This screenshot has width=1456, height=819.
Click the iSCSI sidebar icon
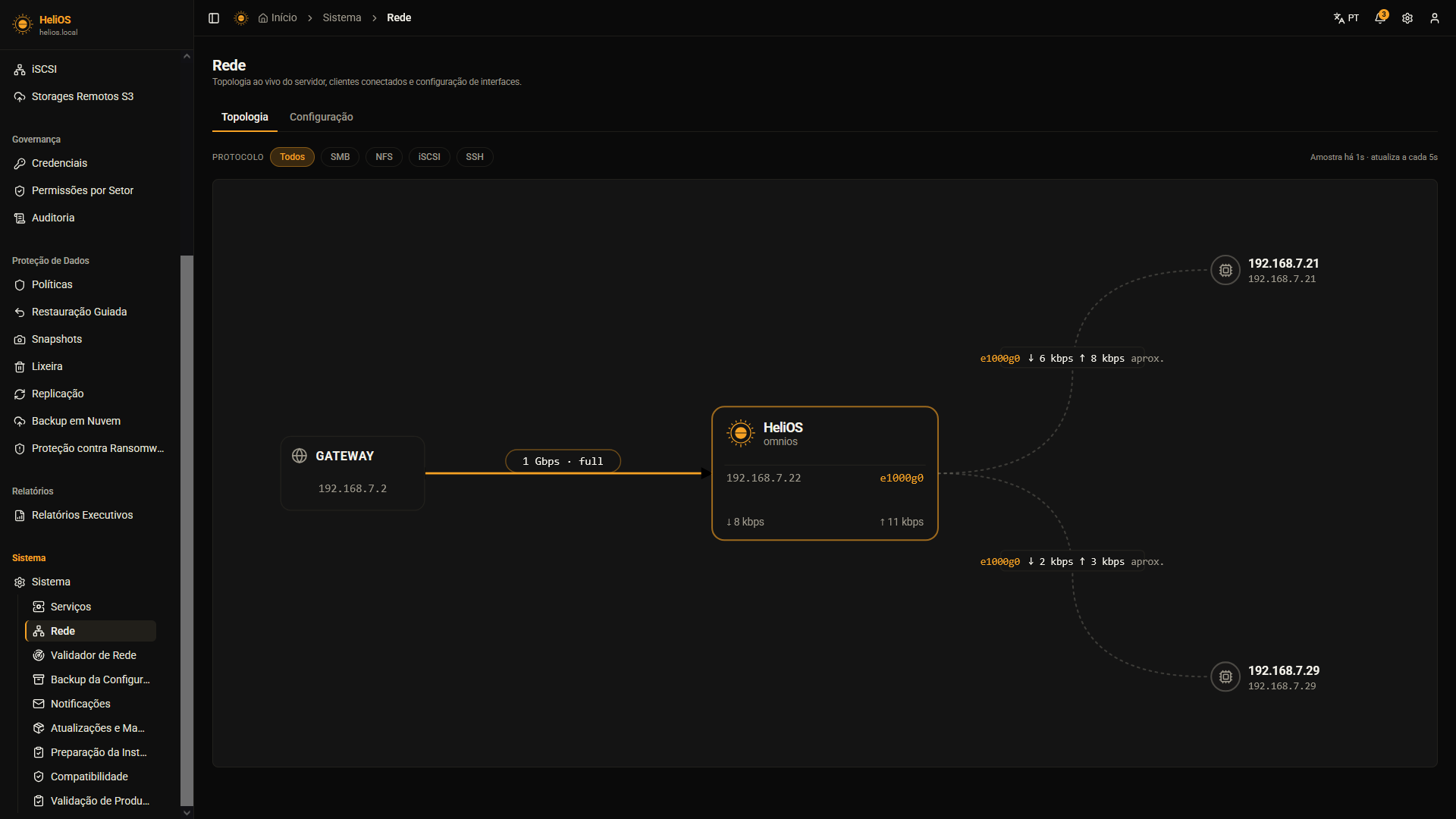(20, 70)
